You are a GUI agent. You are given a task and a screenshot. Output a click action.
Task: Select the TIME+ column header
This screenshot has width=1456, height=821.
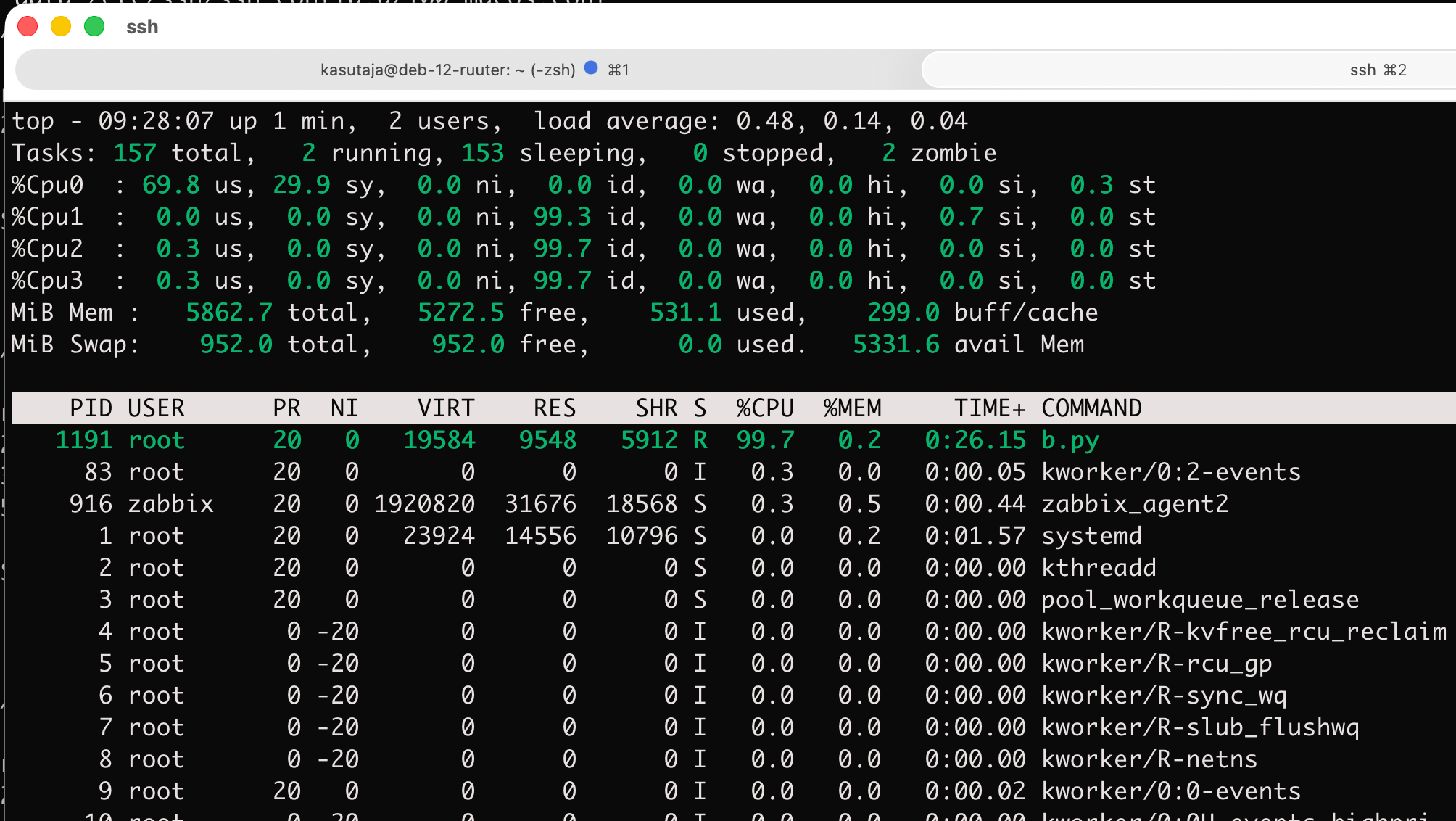pos(990,408)
